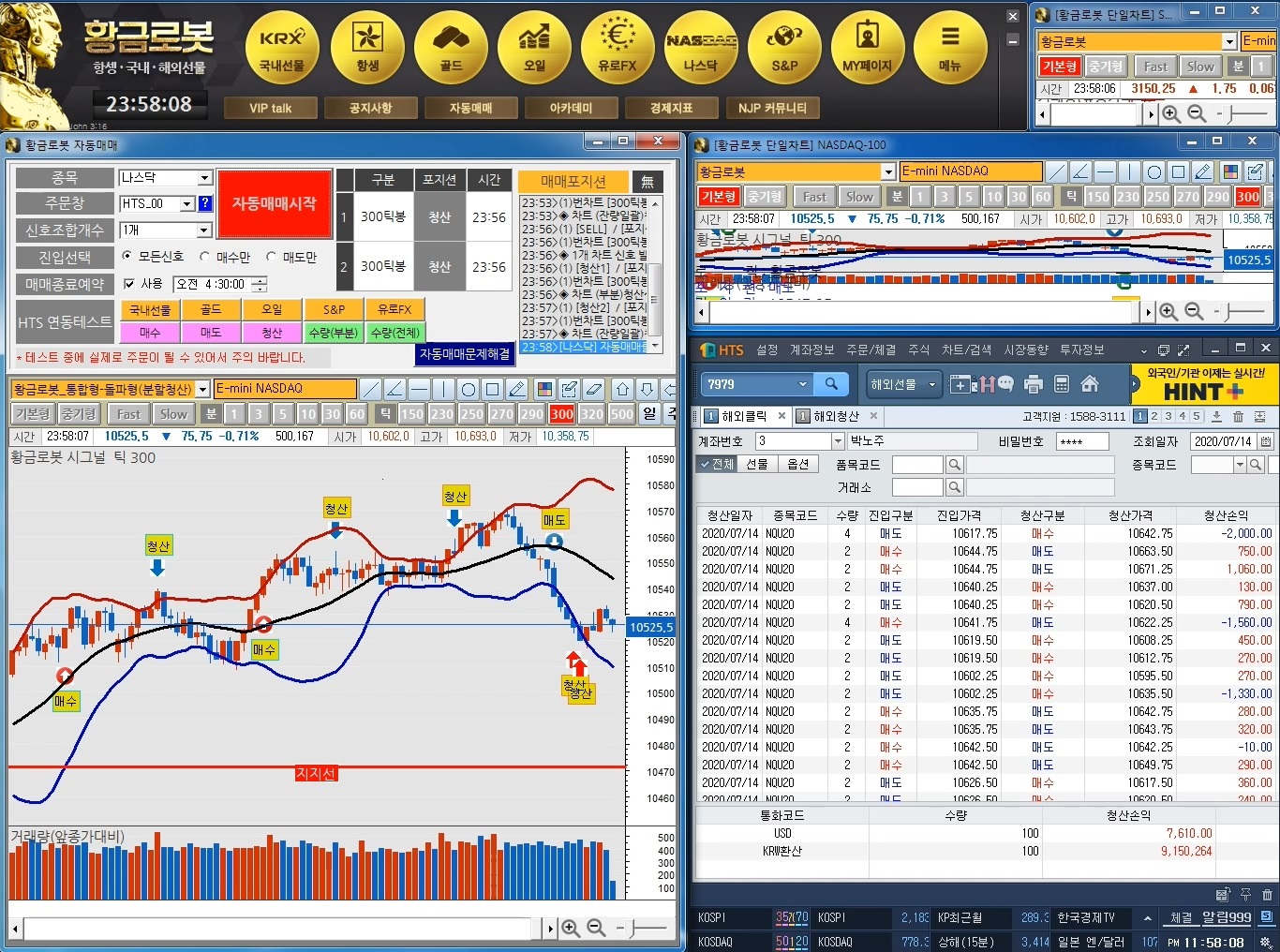1280x952 pixels.
Task: Click the HTS search magnifier button
Action: [831, 384]
